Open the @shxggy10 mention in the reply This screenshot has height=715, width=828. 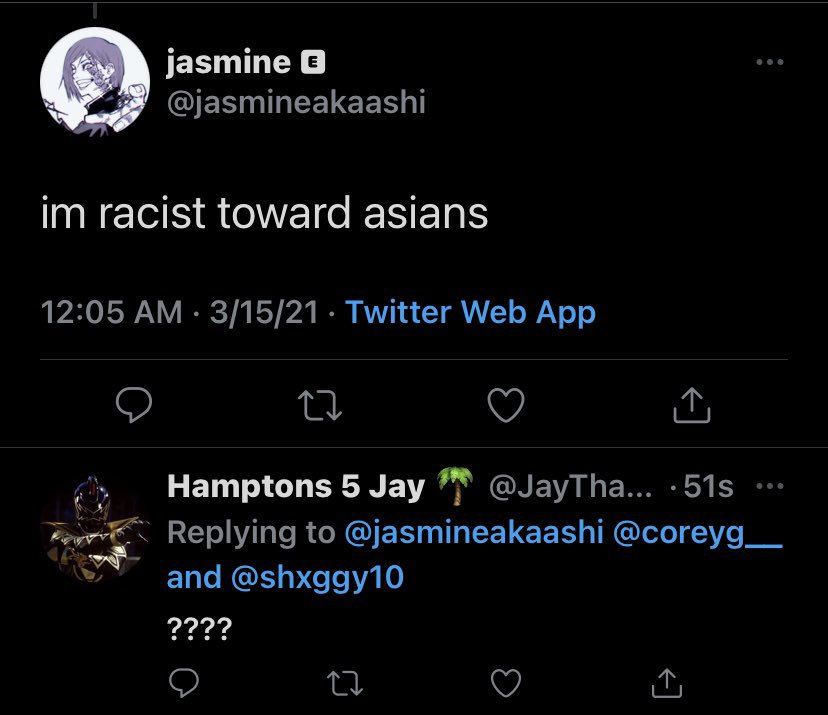click(x=317, y=577)
